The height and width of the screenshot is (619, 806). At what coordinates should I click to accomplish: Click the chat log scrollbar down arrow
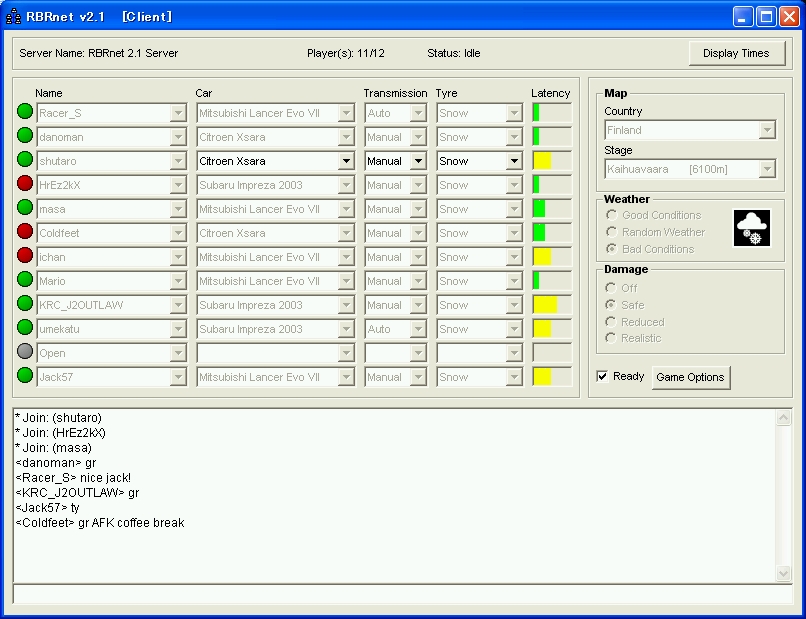pyautogui.click(x=784, y=573)
